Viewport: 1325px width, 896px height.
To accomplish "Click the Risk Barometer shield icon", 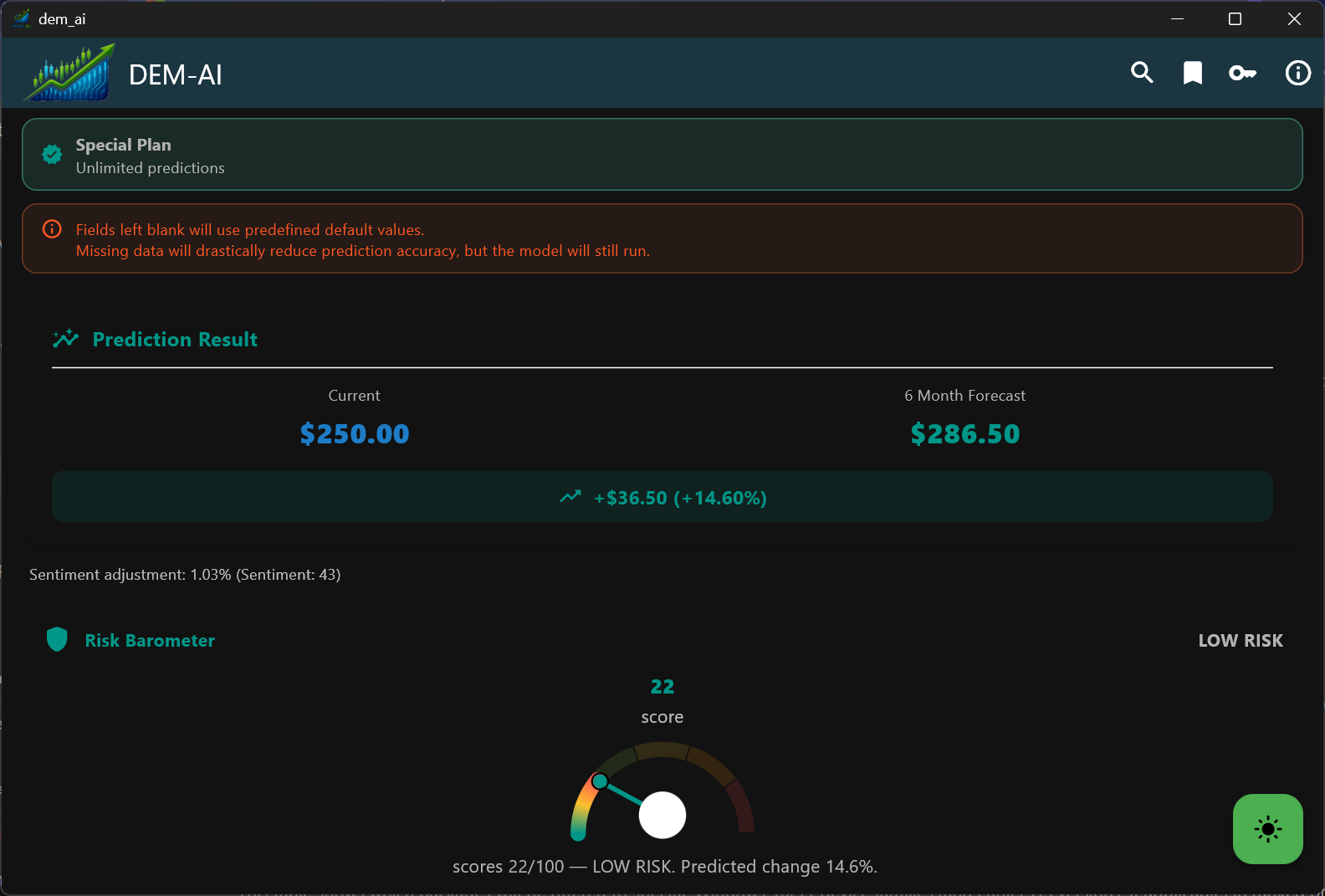I will (x=57, y=640).
